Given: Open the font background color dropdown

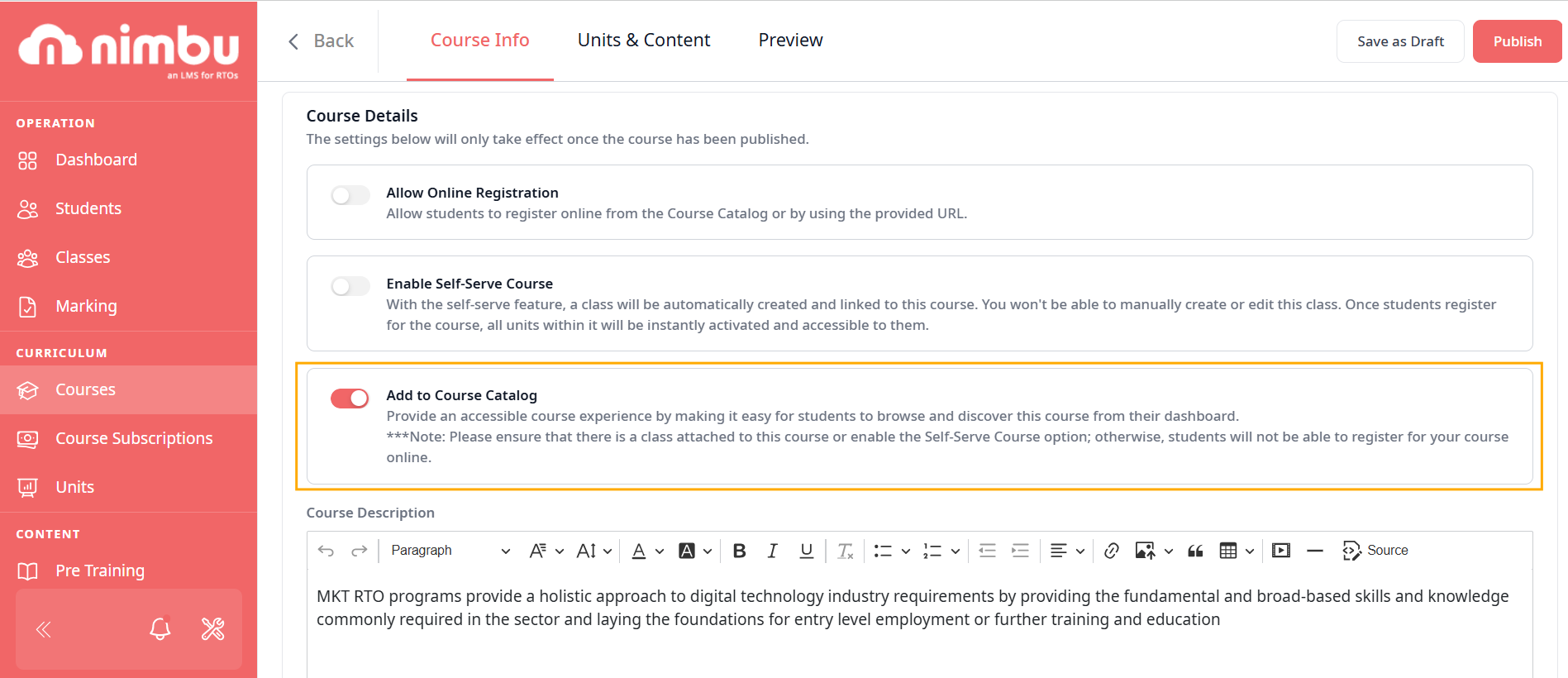Looking at the screenshot, I should 694,551.
